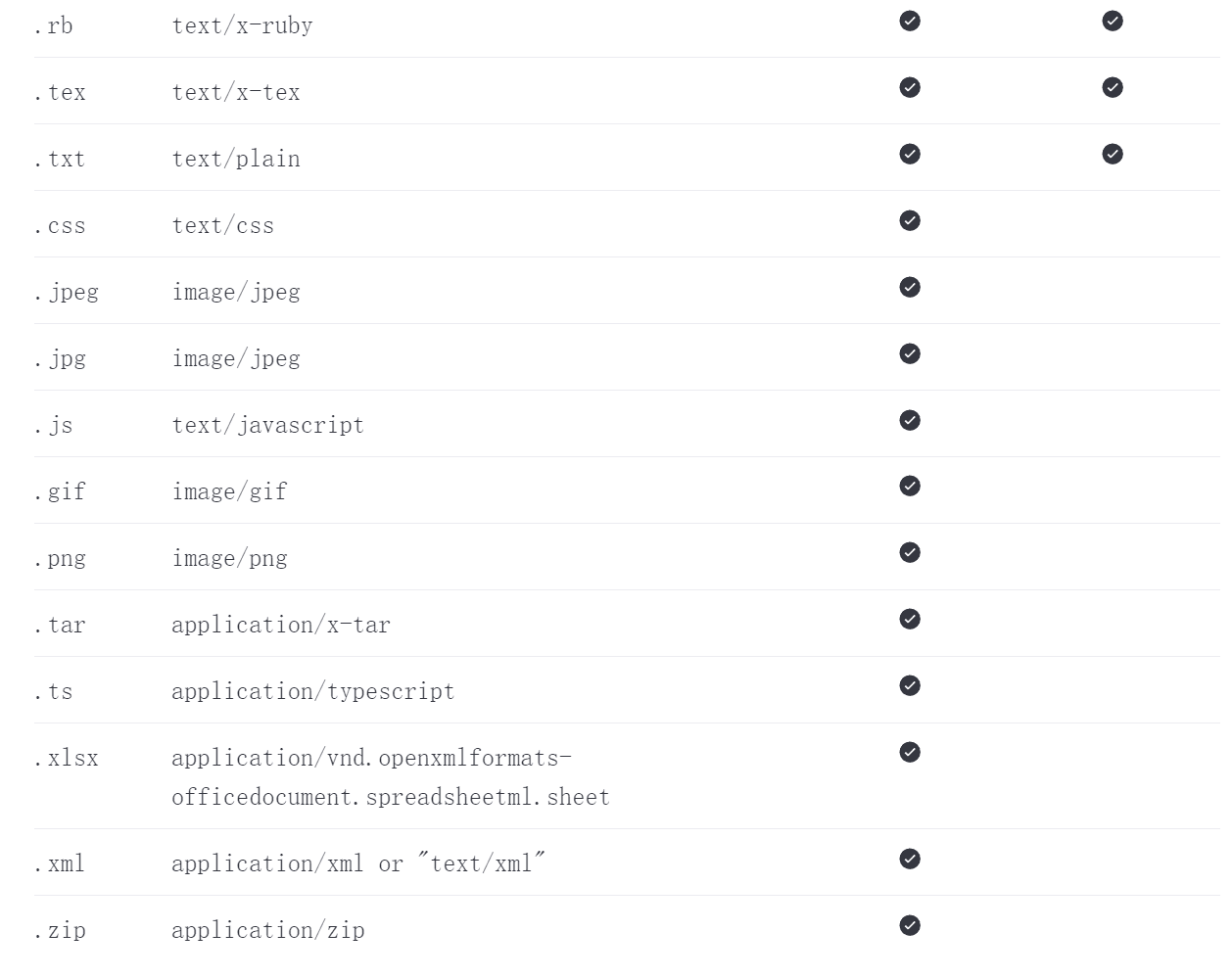
Task: Click checkmark icon in .zip row
Action: (910, 925)
